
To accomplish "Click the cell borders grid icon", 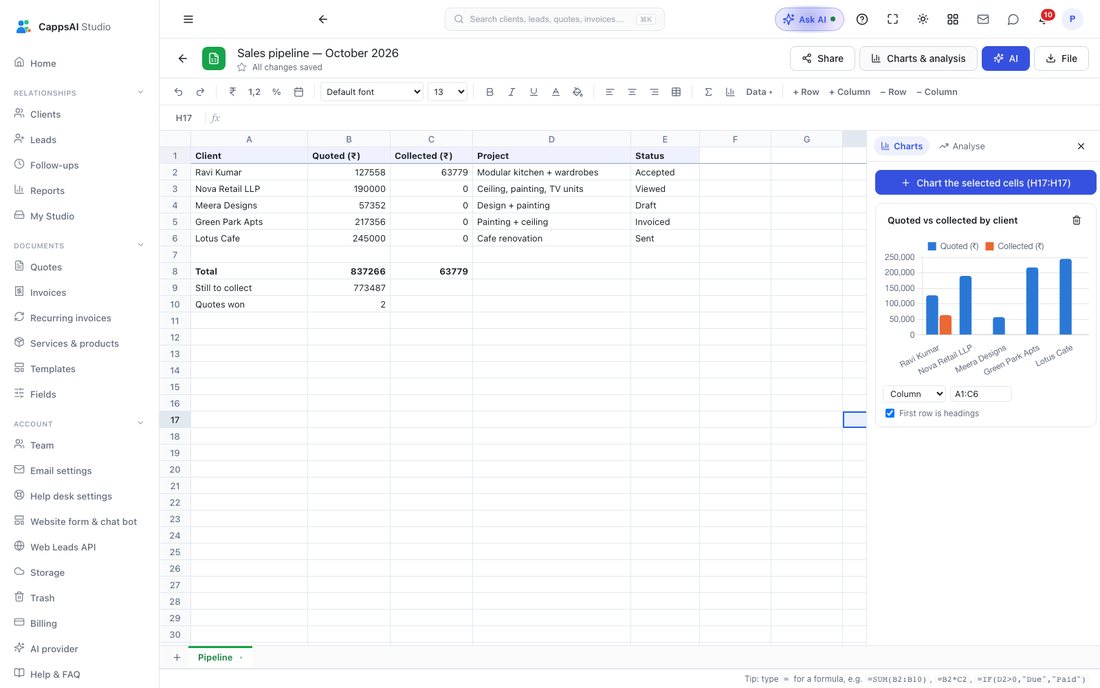I will coord(676,92).
